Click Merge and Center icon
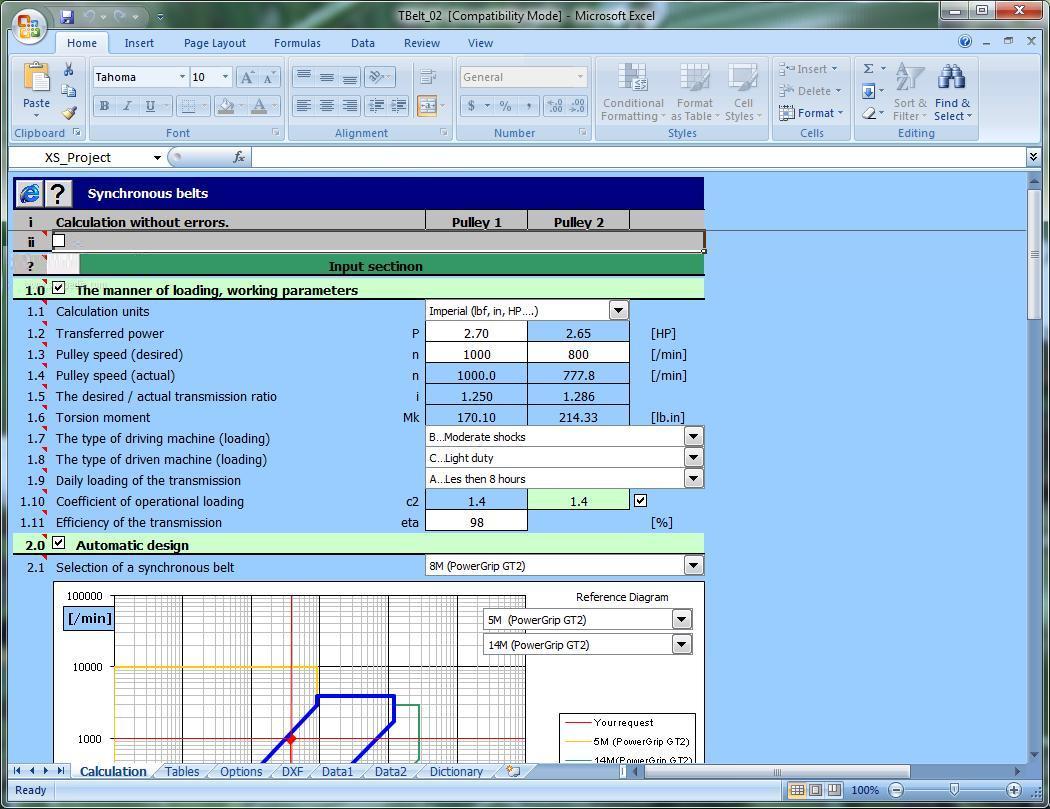The height and width of the screenshot is (809, 1050). (426, 106)
